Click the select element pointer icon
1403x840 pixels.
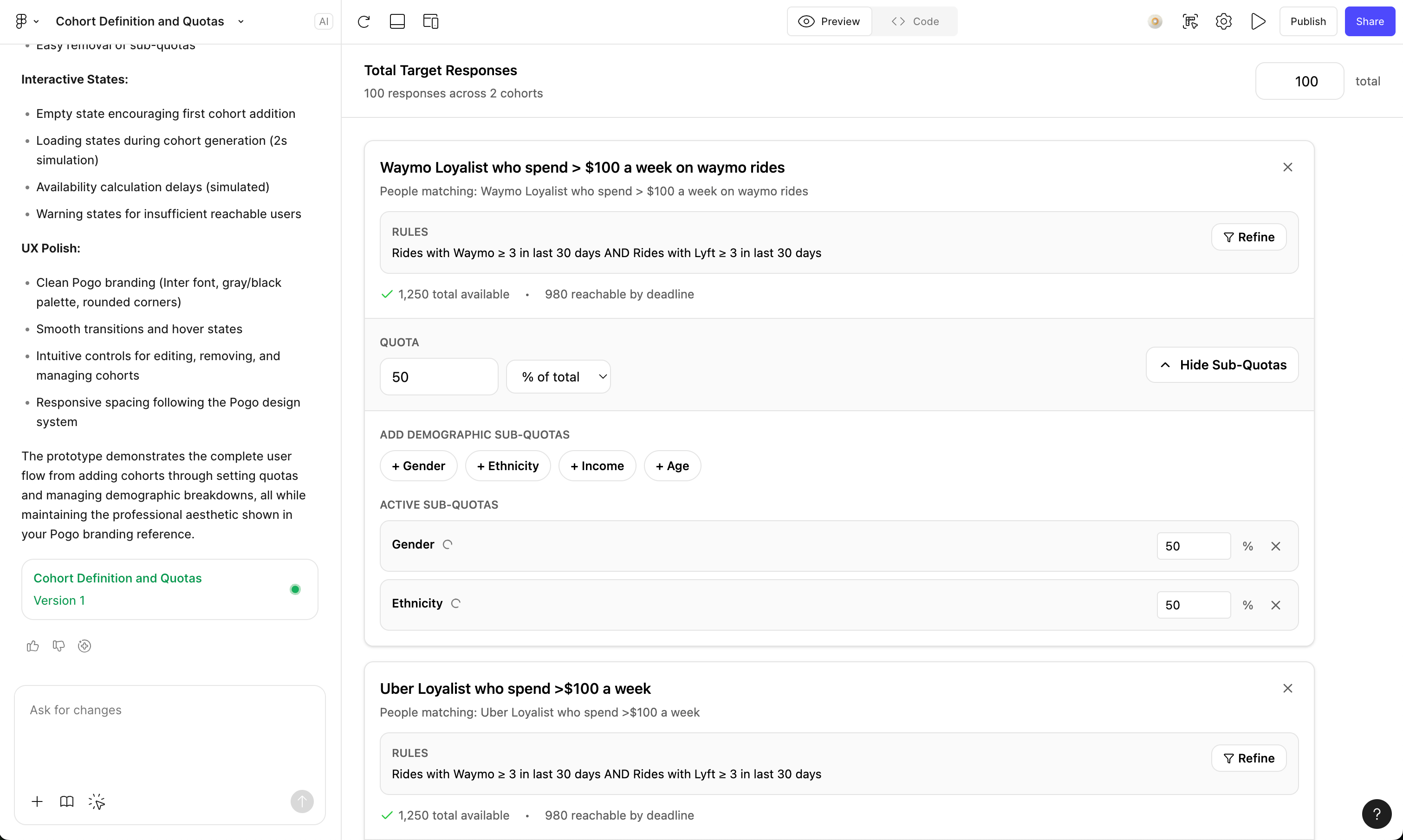click(x=96, y=801)
